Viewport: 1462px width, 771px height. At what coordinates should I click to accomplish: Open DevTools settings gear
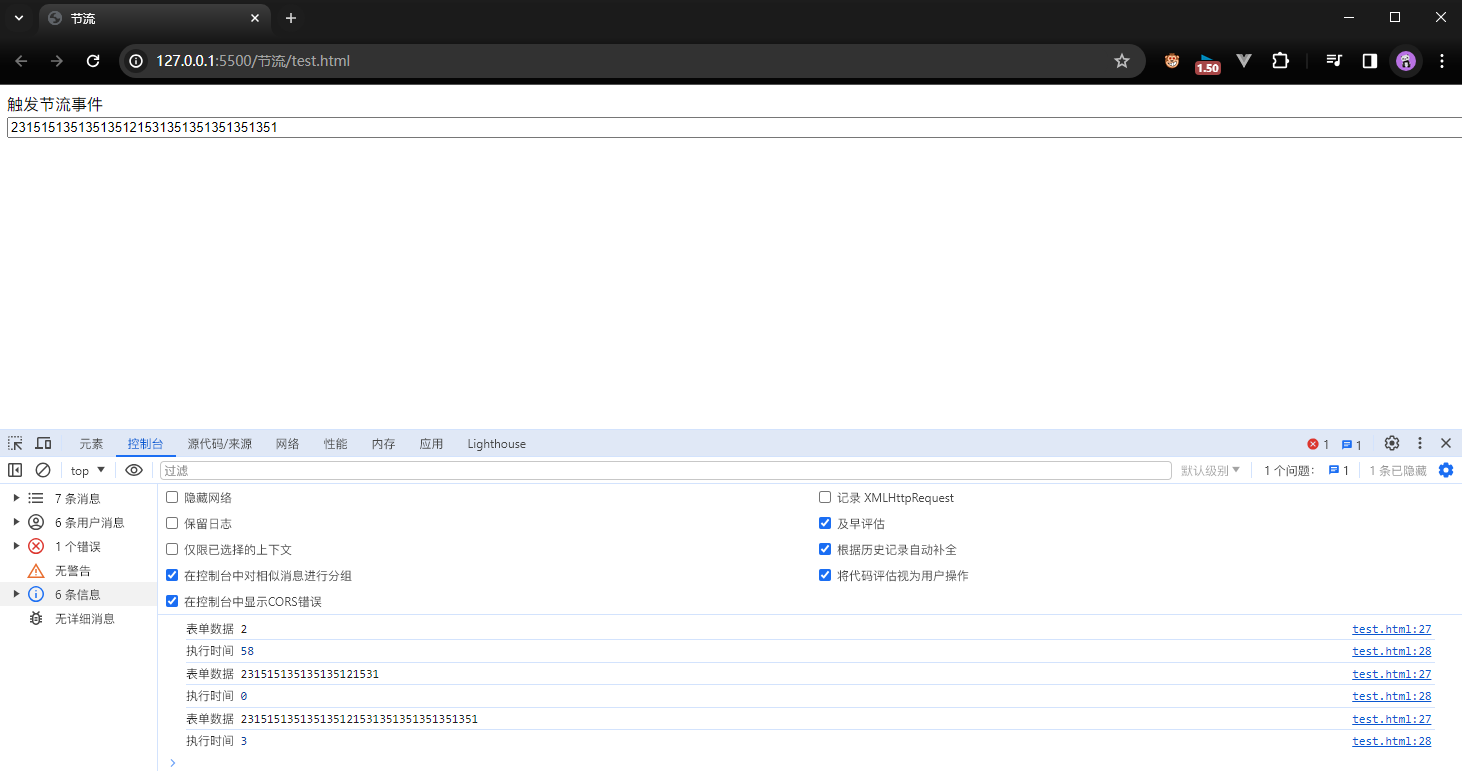(1392, 443)
